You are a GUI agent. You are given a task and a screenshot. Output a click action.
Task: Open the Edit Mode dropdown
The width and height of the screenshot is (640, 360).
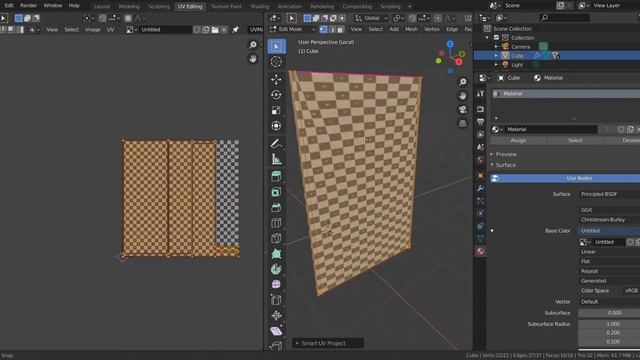(x=292, y=29)
